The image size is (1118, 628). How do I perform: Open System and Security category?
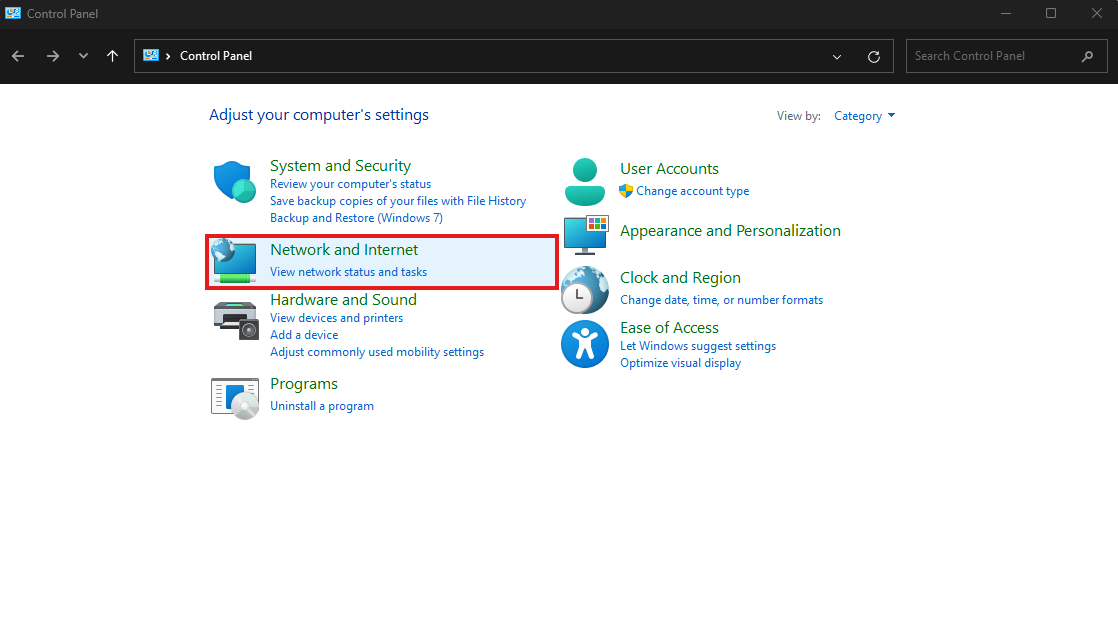point(340,166)
